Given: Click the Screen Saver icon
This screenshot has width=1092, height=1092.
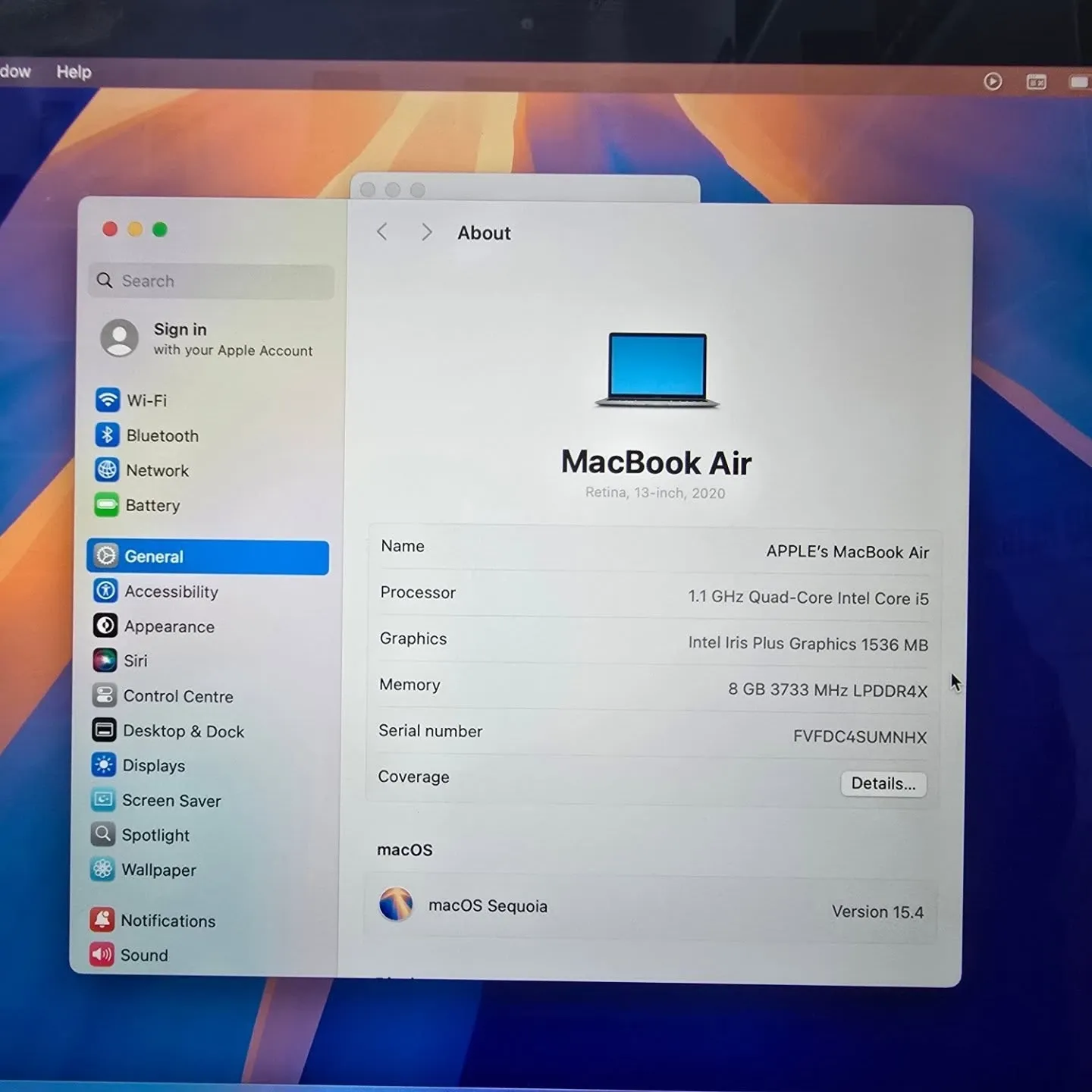Looking at the screenshot, I should click(103, 799).
